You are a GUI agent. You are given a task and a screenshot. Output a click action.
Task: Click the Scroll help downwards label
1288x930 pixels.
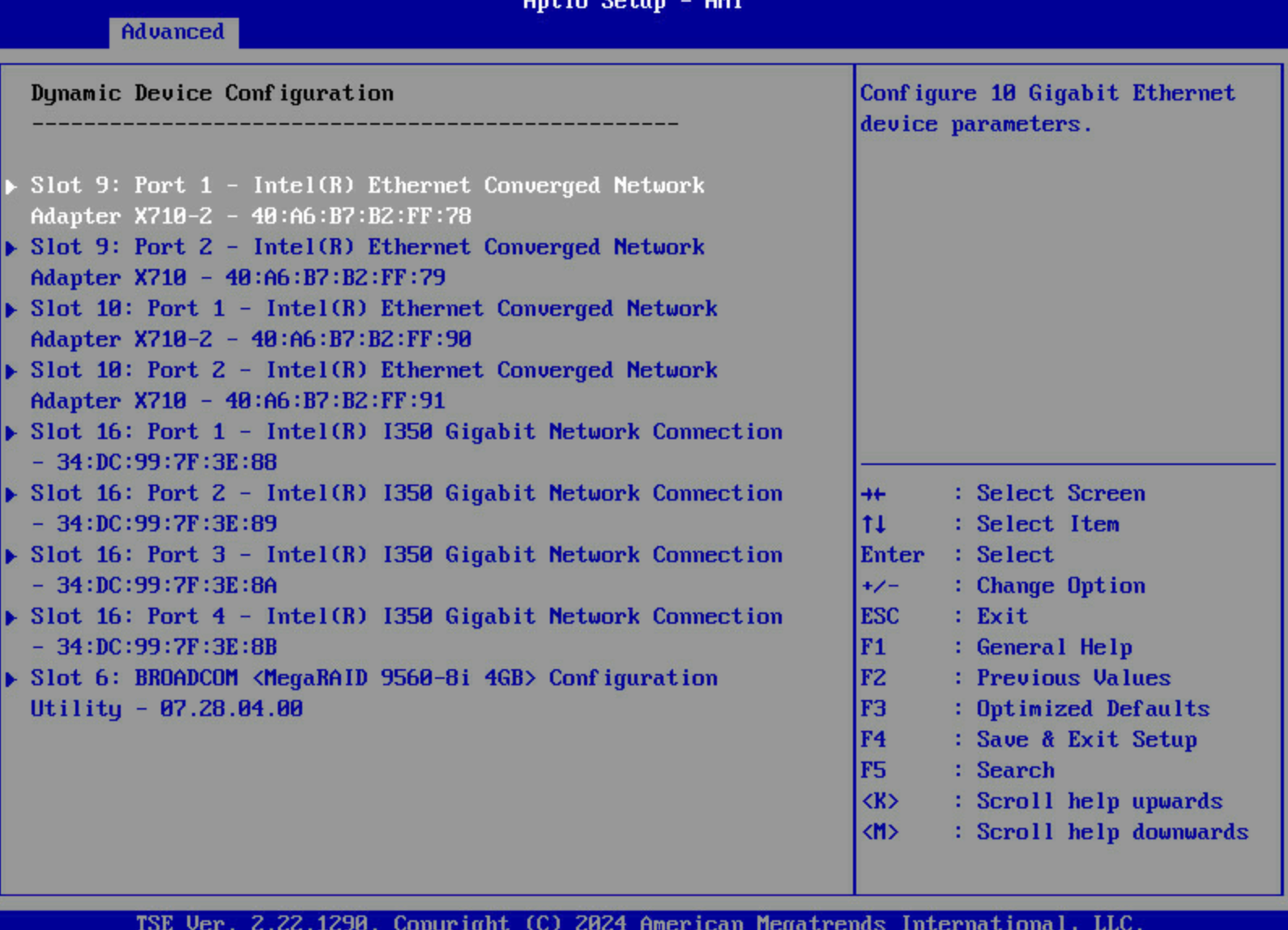tap(1113, 832)
